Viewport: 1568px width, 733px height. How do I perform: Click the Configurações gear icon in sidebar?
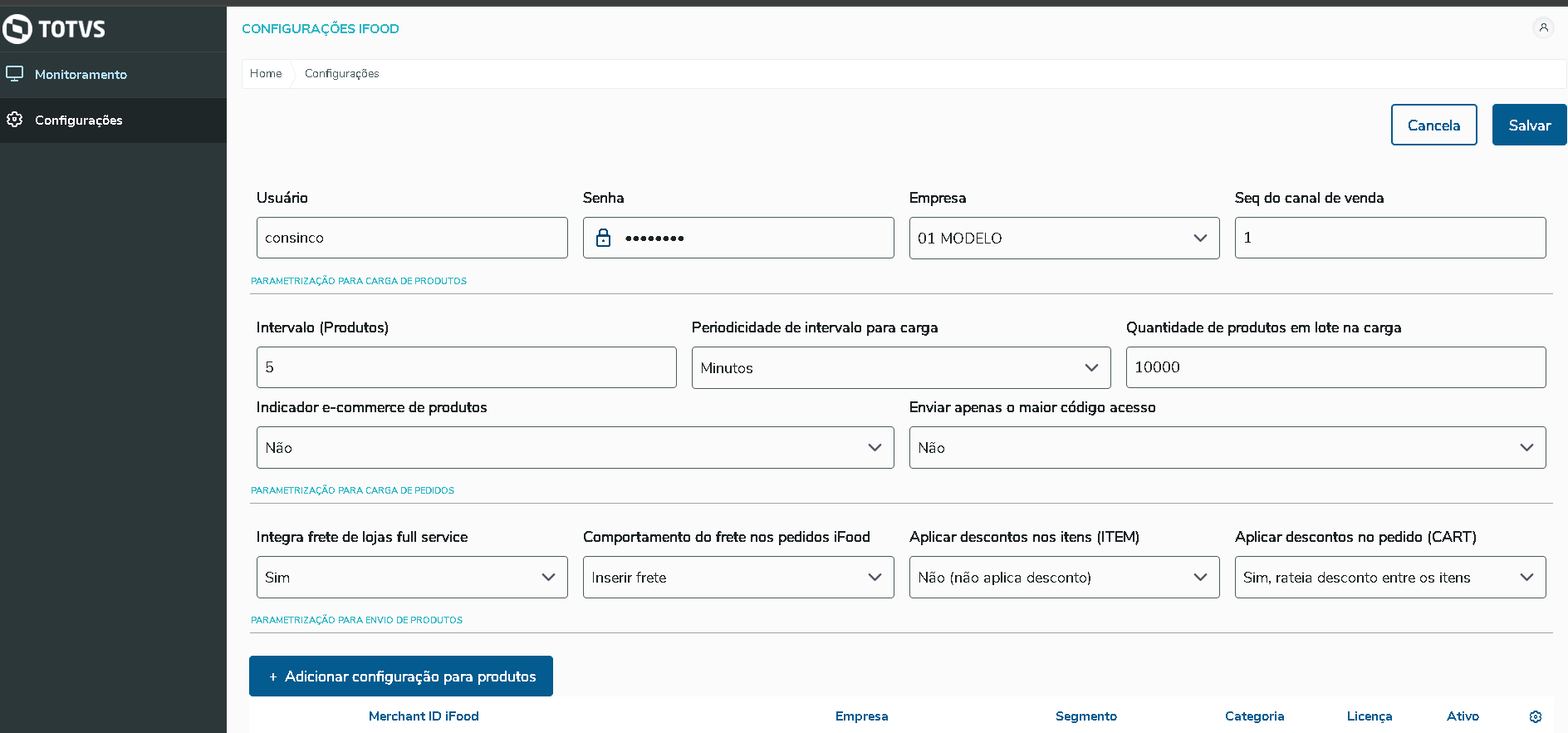[x=15, y=120]
